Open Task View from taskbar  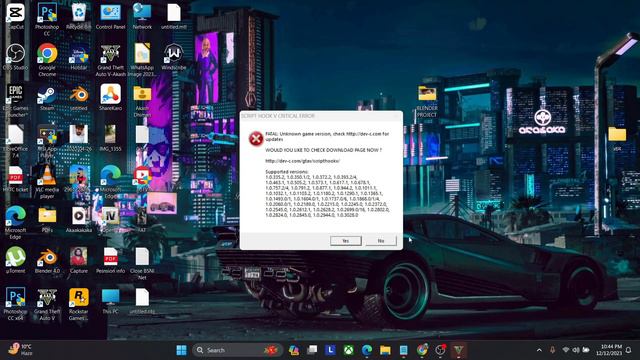tap(312, 350)
